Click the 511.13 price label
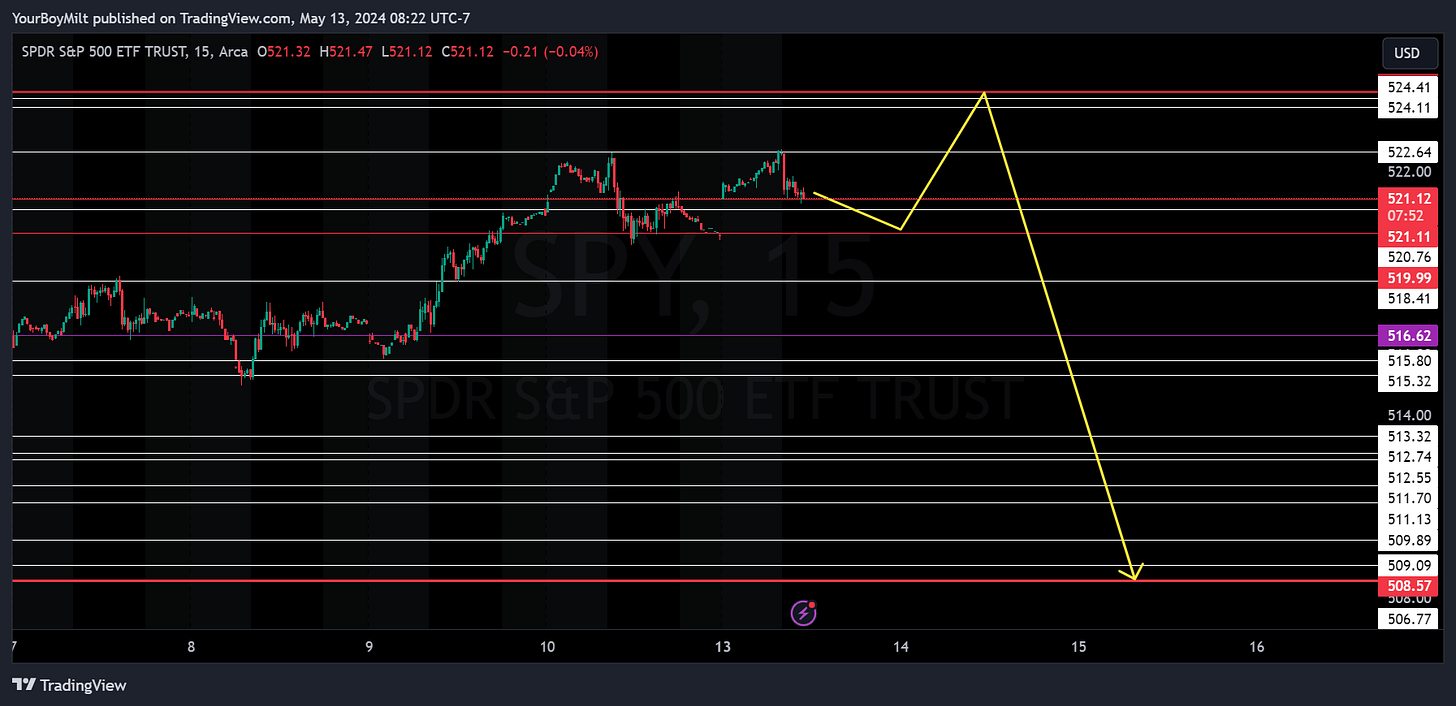This screenshot has width=1456, height=706. 1408,519
